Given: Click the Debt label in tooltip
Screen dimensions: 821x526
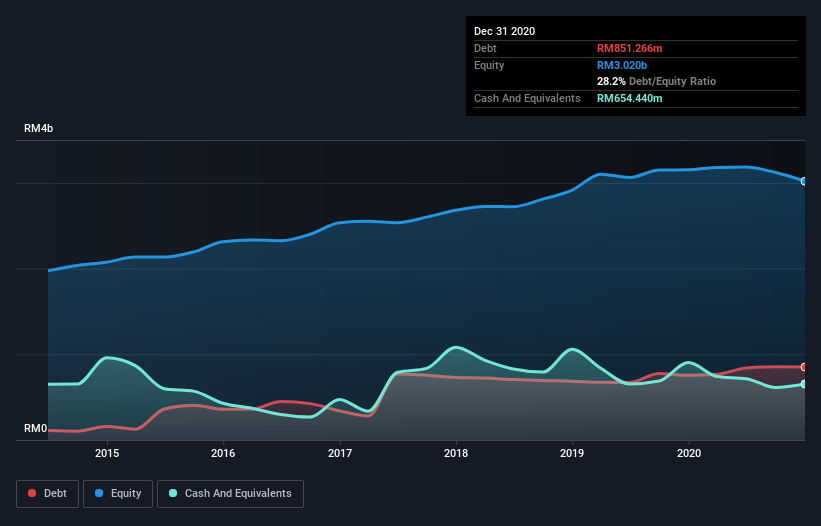Looking at the screenshot, I should [485, 48].
